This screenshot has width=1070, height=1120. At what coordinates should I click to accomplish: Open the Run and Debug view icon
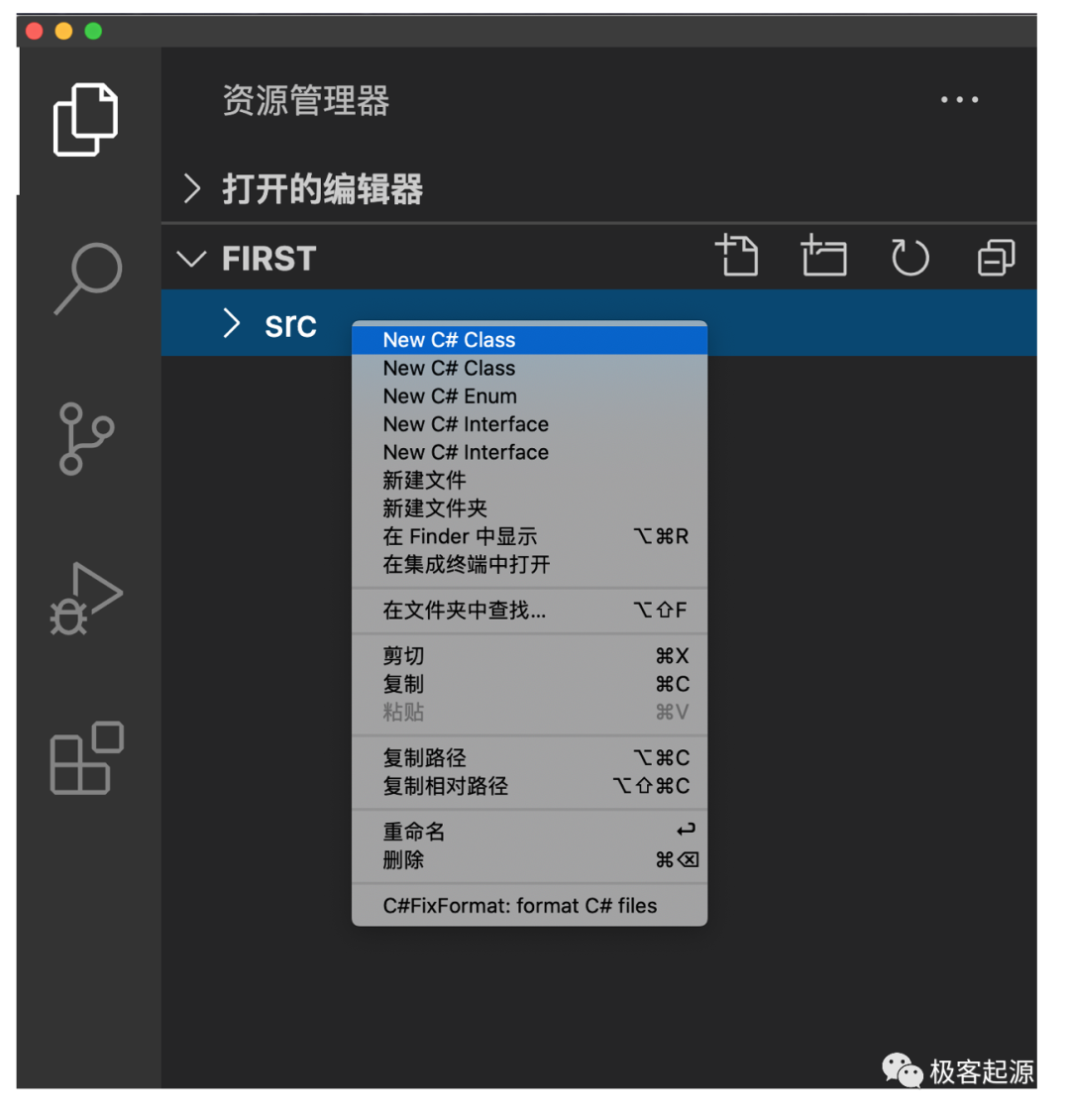tap(86, 599)
